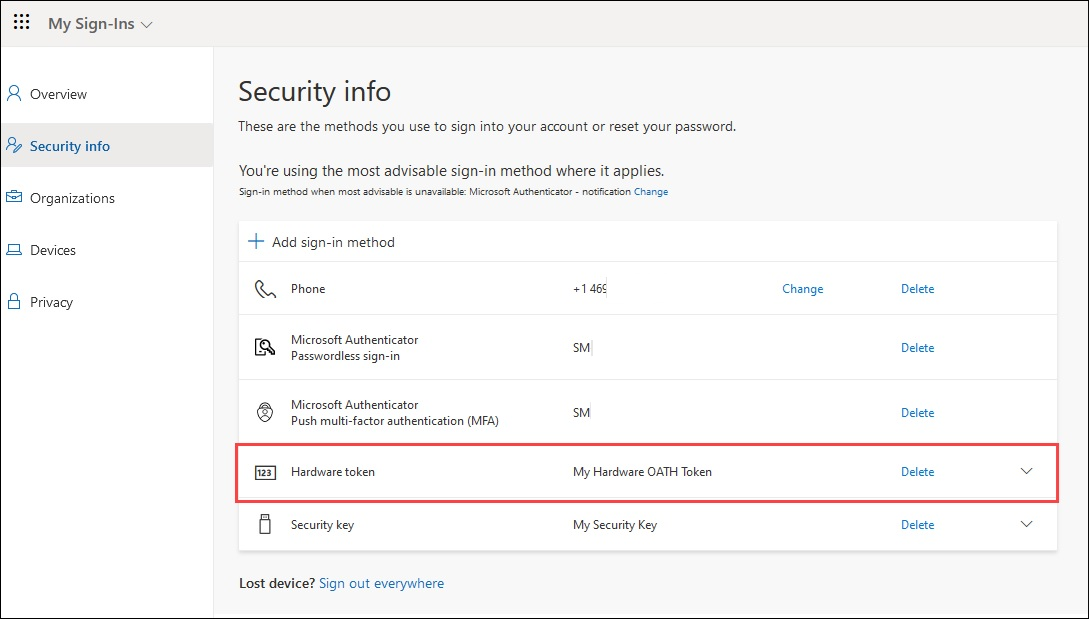Click the Devices icon in the sidebar
This screenshot has height=619, width=1089.
click(x=12, y=249)
